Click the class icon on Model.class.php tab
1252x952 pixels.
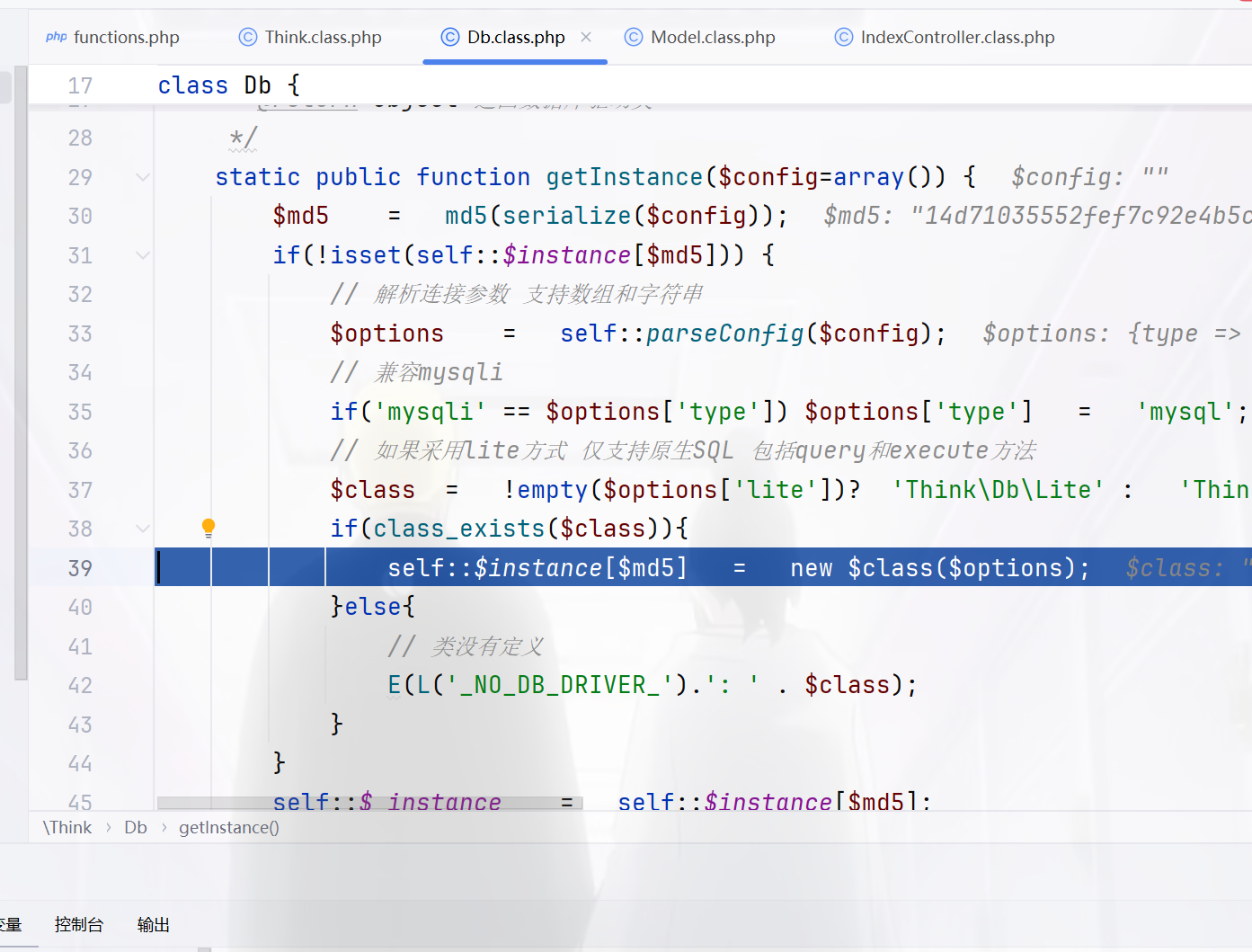point(634,37)
